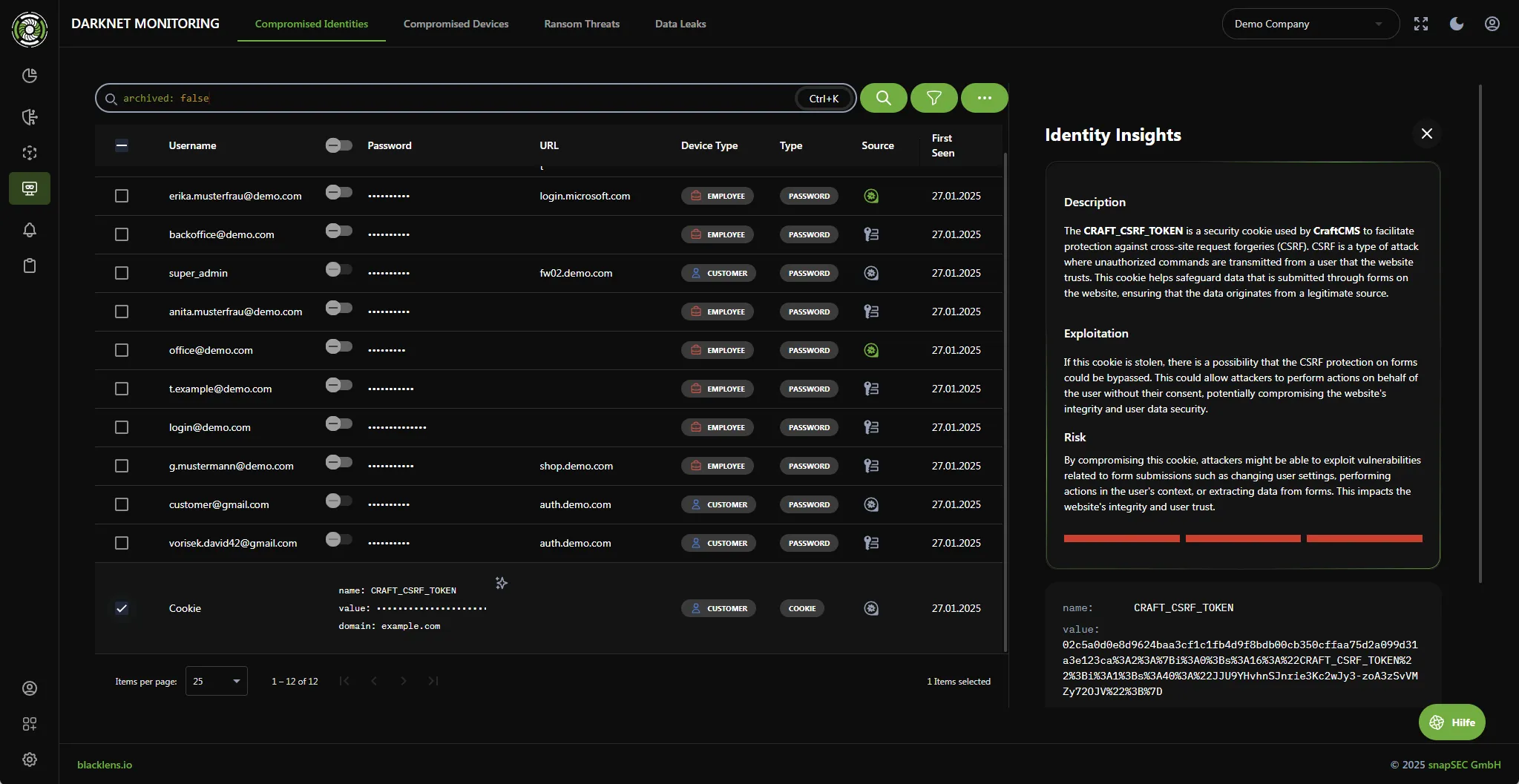Viewport: 1519px width, 784px height.
Task: Click source icon for backoffice@demo.com
Action: point(871,234)
